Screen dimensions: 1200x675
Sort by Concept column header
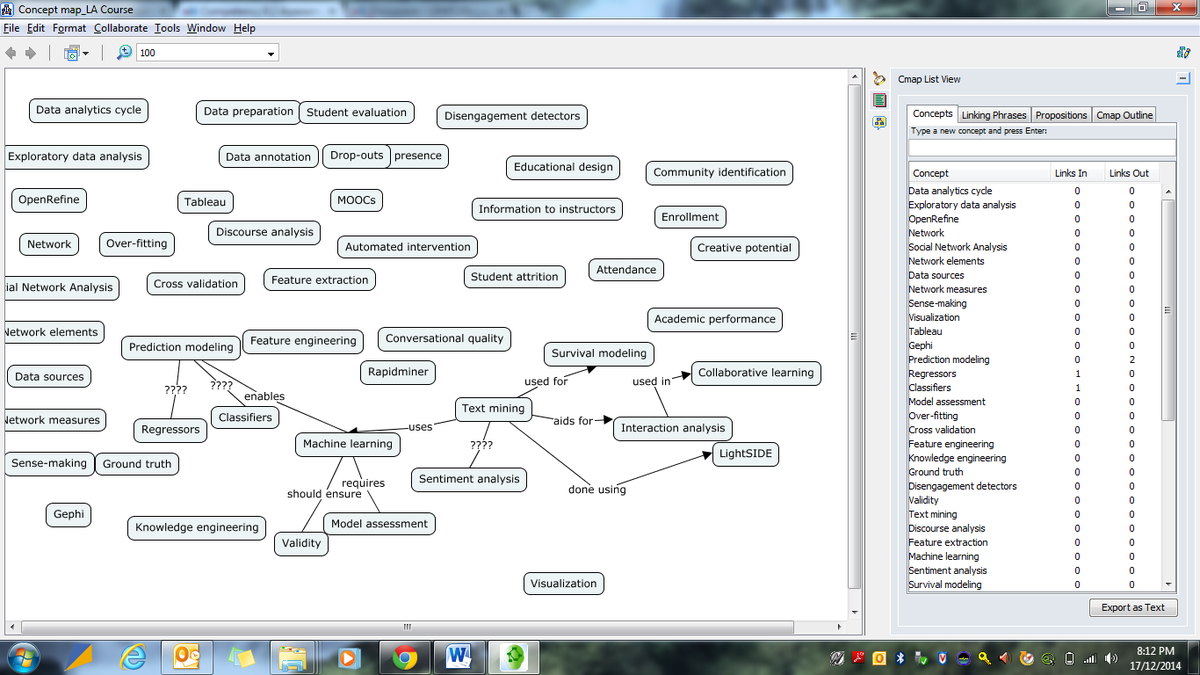pyautogui.click(x=979, y=173)
